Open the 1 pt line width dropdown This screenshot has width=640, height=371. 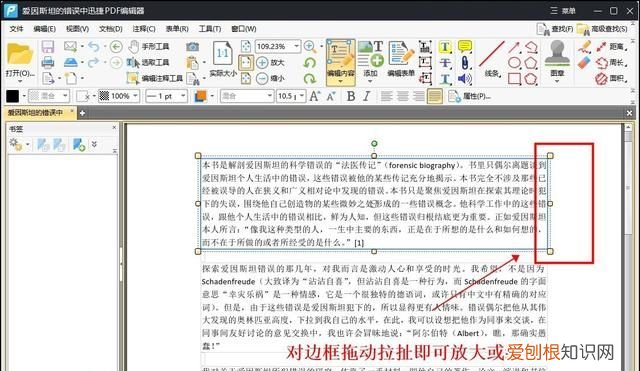(x=183, y=96)
